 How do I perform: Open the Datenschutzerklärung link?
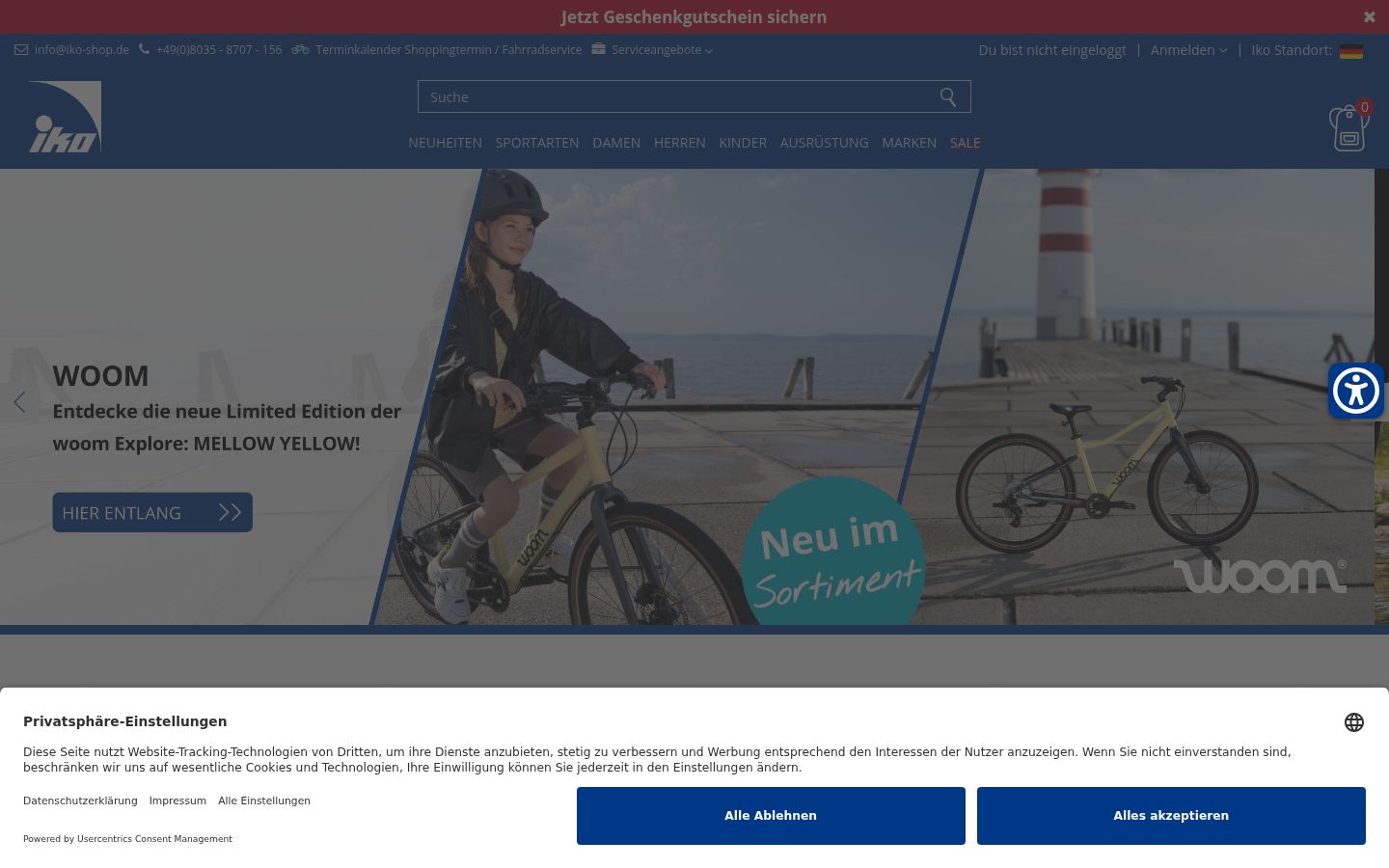click(80, 800)
